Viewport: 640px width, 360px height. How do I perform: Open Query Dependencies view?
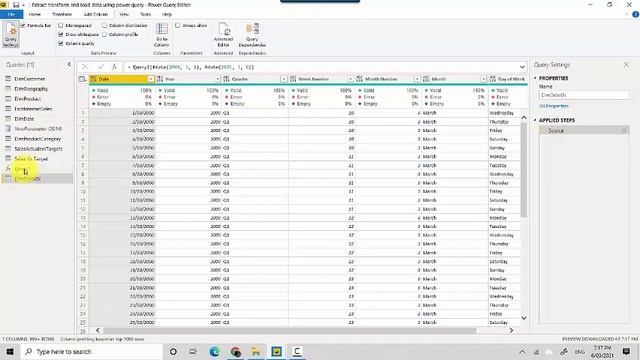pyautogui.click(x=252, y=34)
